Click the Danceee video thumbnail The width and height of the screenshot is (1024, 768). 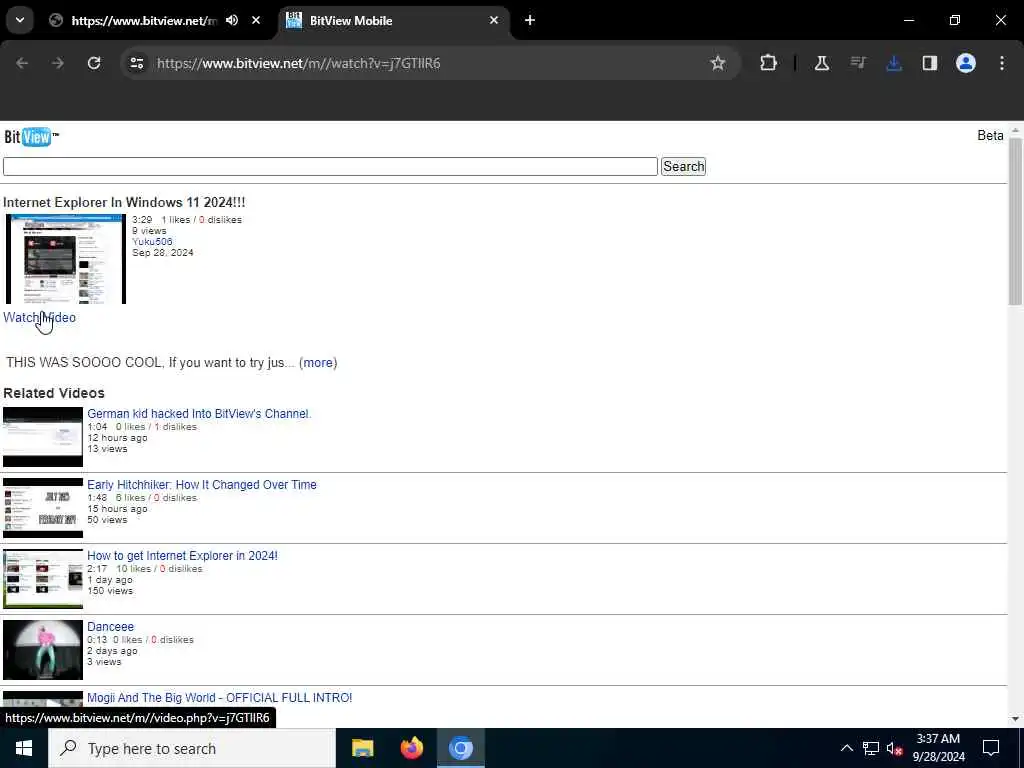click(43, 650)
